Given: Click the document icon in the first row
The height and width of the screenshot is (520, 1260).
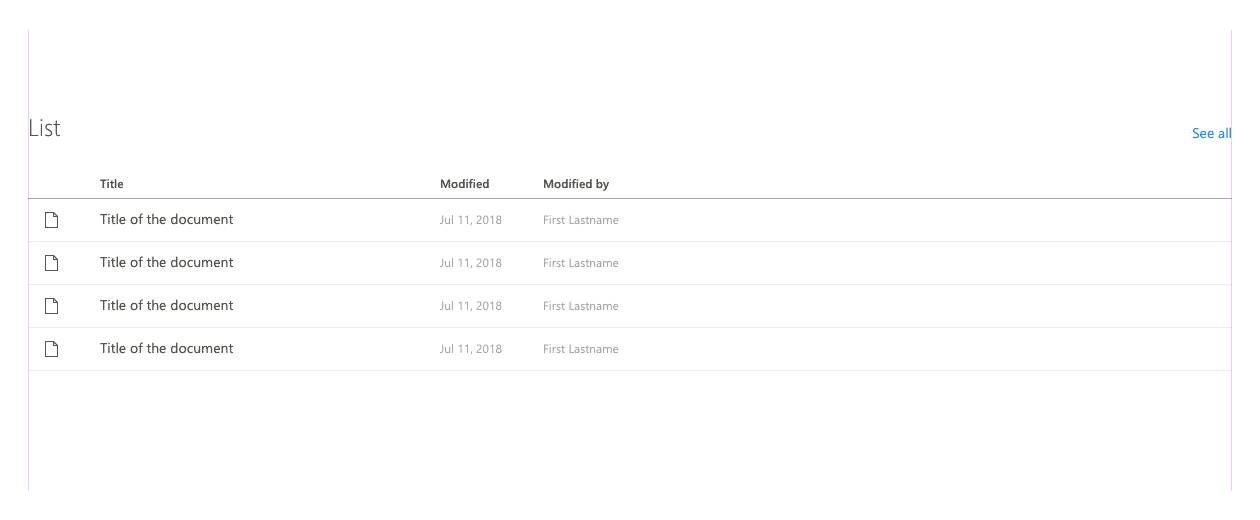Looking at the screenshot, I should (52, 220).
